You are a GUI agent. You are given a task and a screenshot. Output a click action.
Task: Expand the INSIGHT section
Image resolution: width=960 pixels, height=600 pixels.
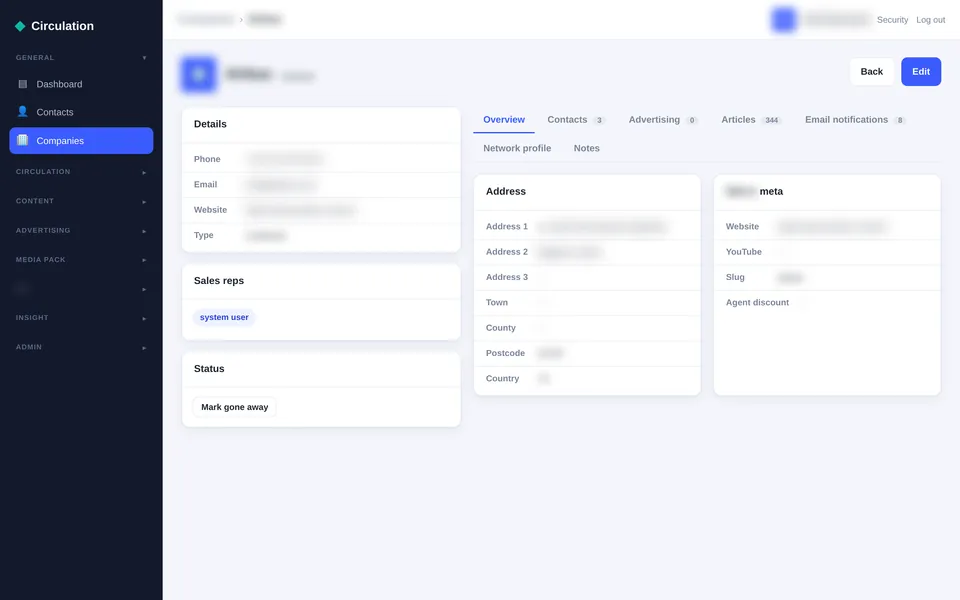click(81, 318)
